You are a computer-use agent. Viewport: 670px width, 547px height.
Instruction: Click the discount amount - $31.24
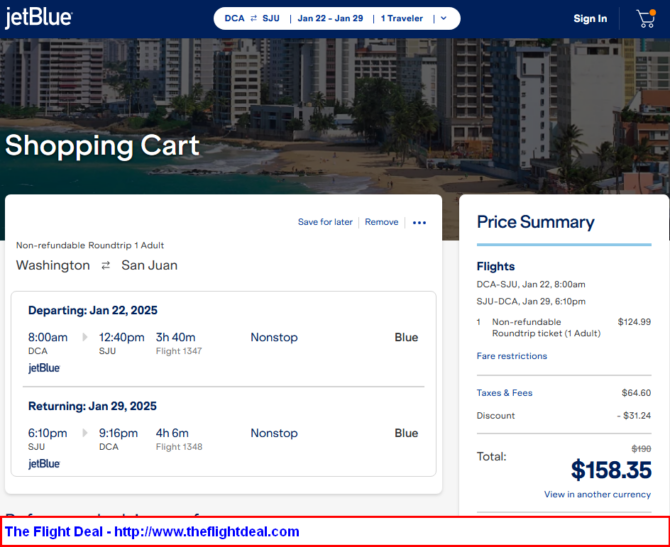tap(634, 416)
